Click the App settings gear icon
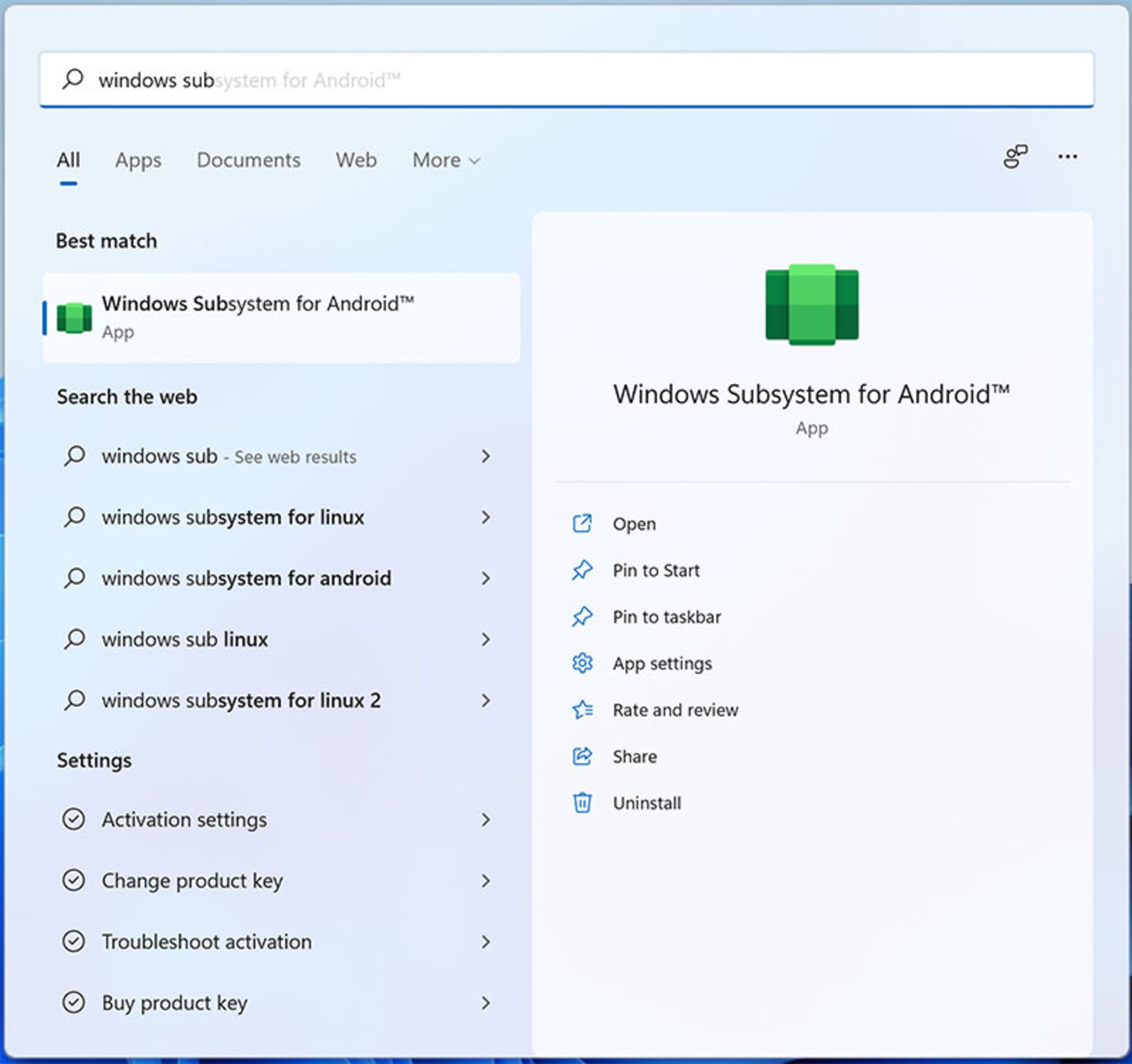Viewport: 1132px width, 1064px height. pos(582,663)
